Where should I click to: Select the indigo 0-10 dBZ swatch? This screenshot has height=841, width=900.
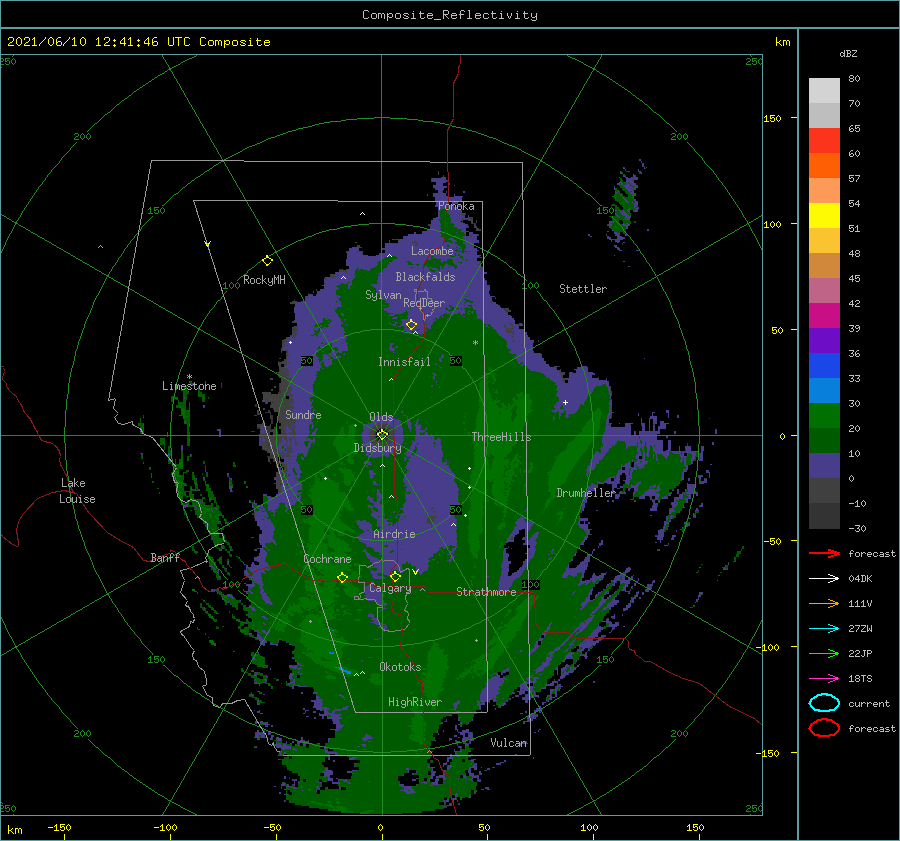pos(824,466)
